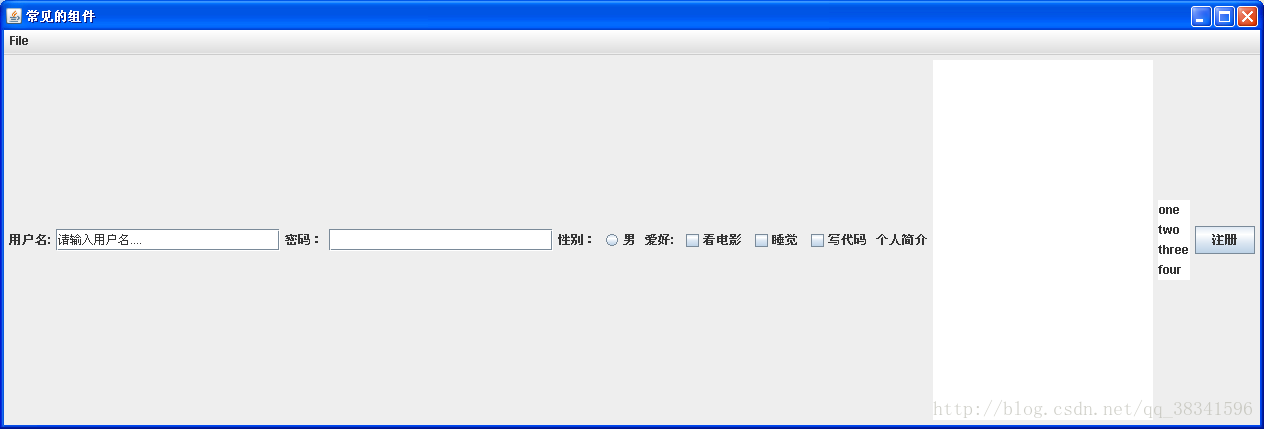Minimize the 常见的组件 window
1264x429 pixels.
point(1200,16)
